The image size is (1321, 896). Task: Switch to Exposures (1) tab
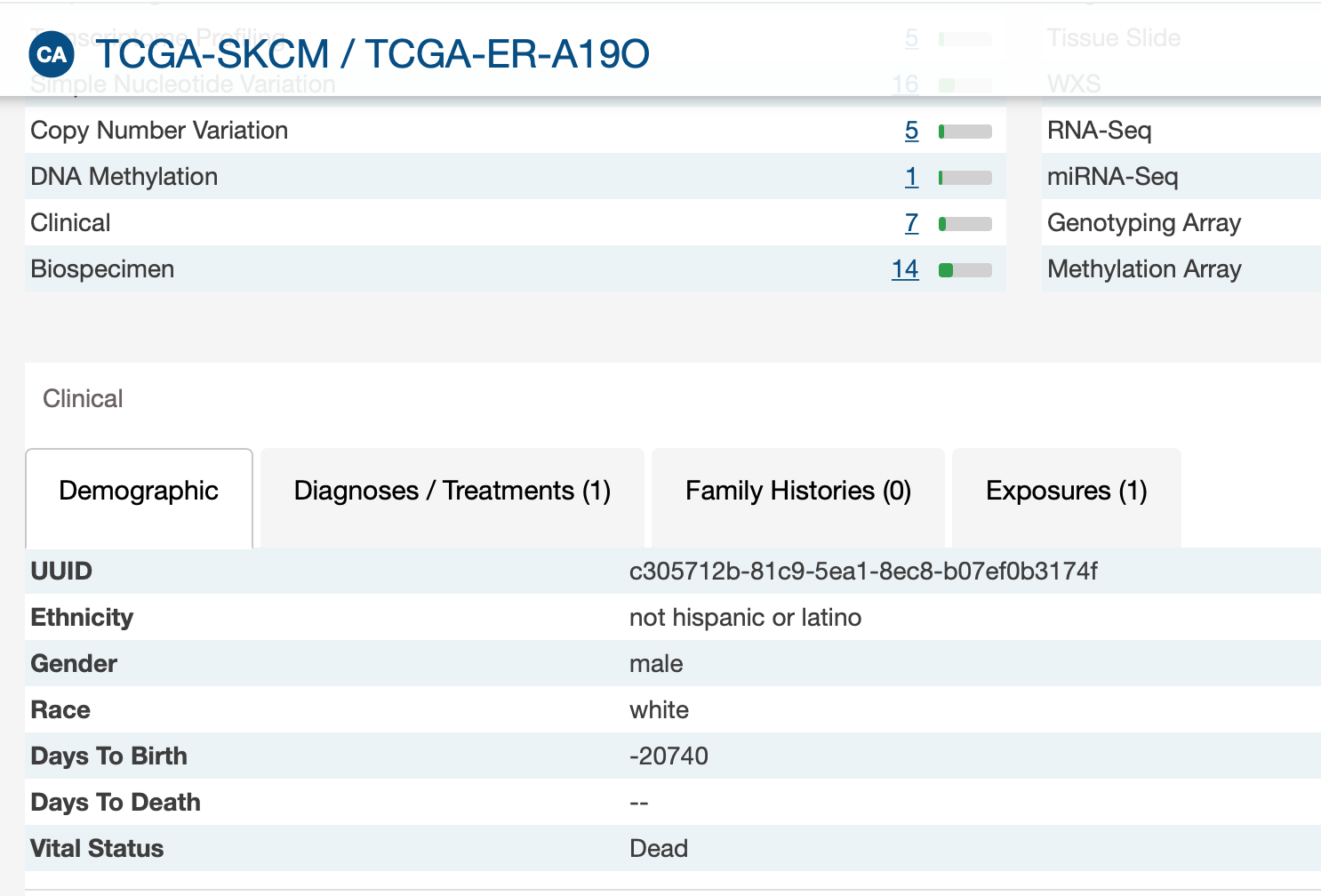tap(1067, 498)
